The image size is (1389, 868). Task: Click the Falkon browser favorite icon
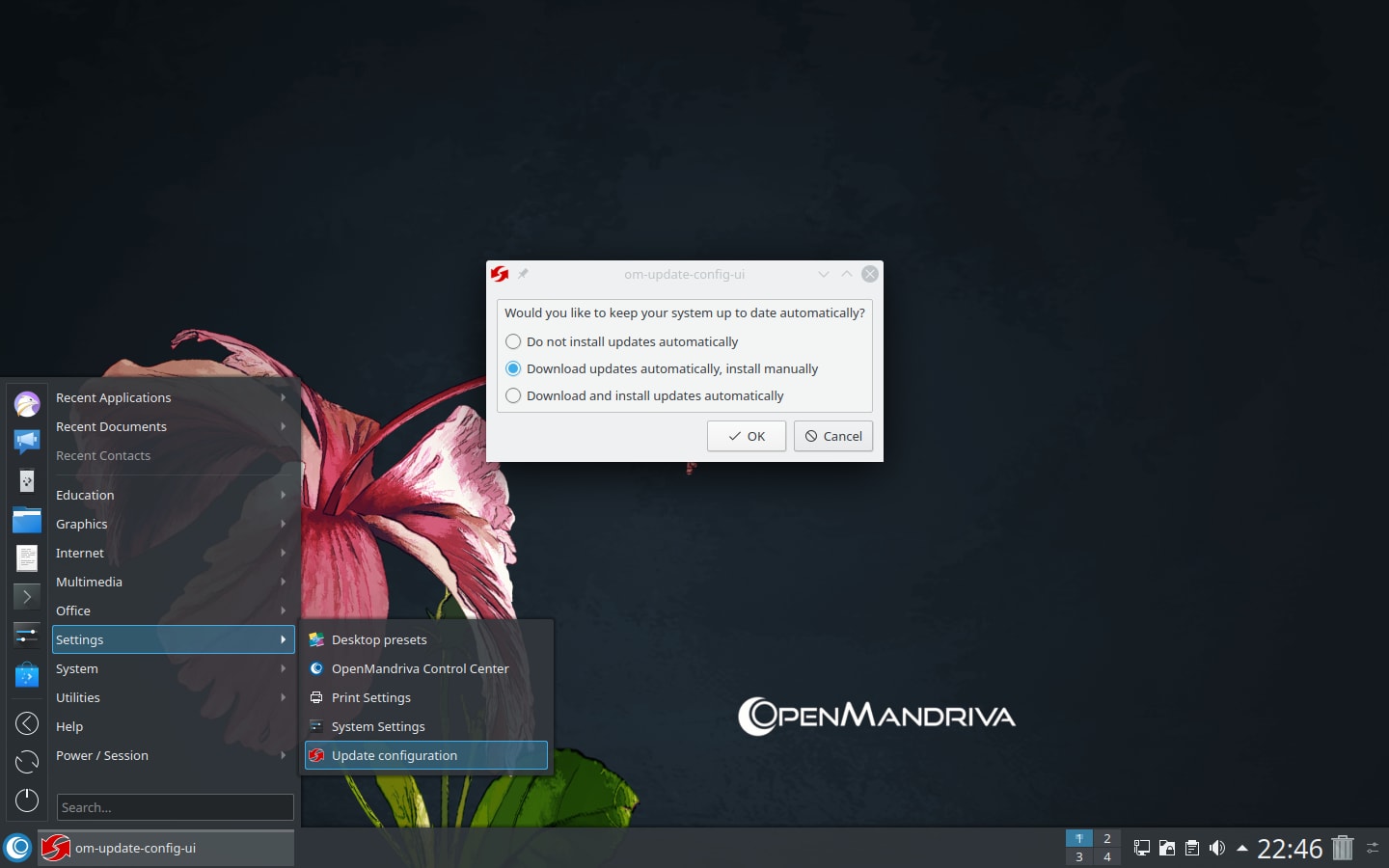point(27,403)
